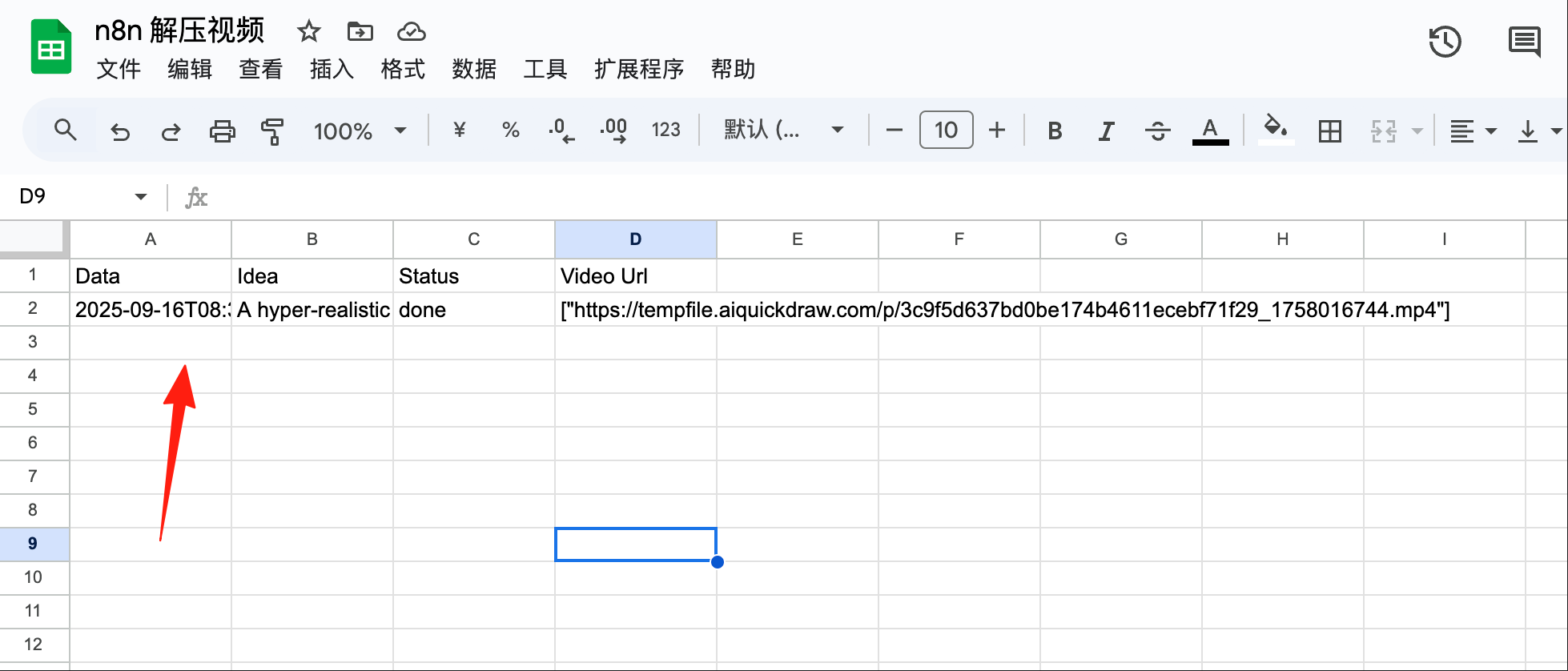Open the comments panel icon
The image size is (1568, 671).
(x=1524, y=42)
